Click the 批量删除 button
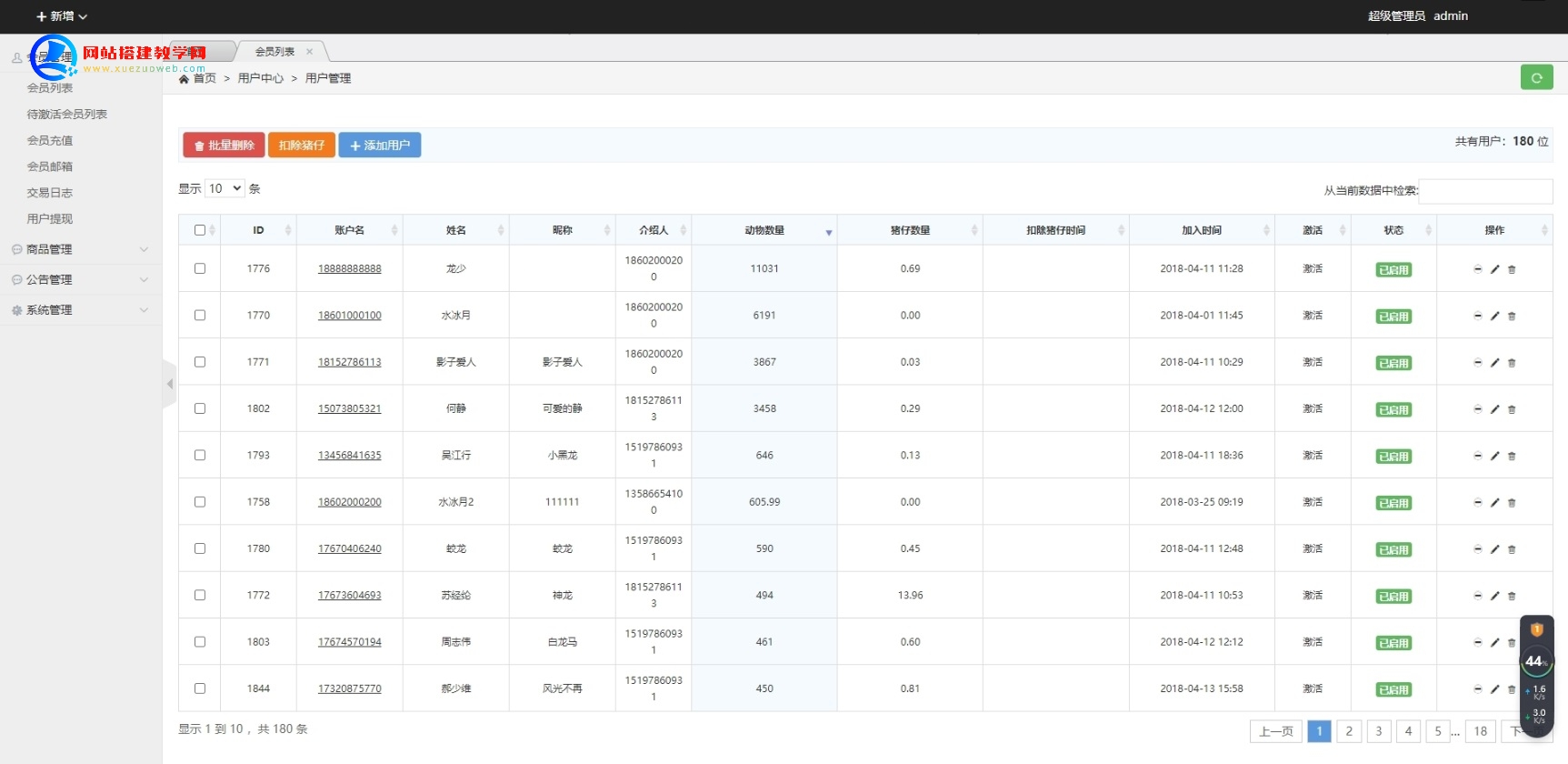Viewport: 1568px width, 764px height. point(224,146)
